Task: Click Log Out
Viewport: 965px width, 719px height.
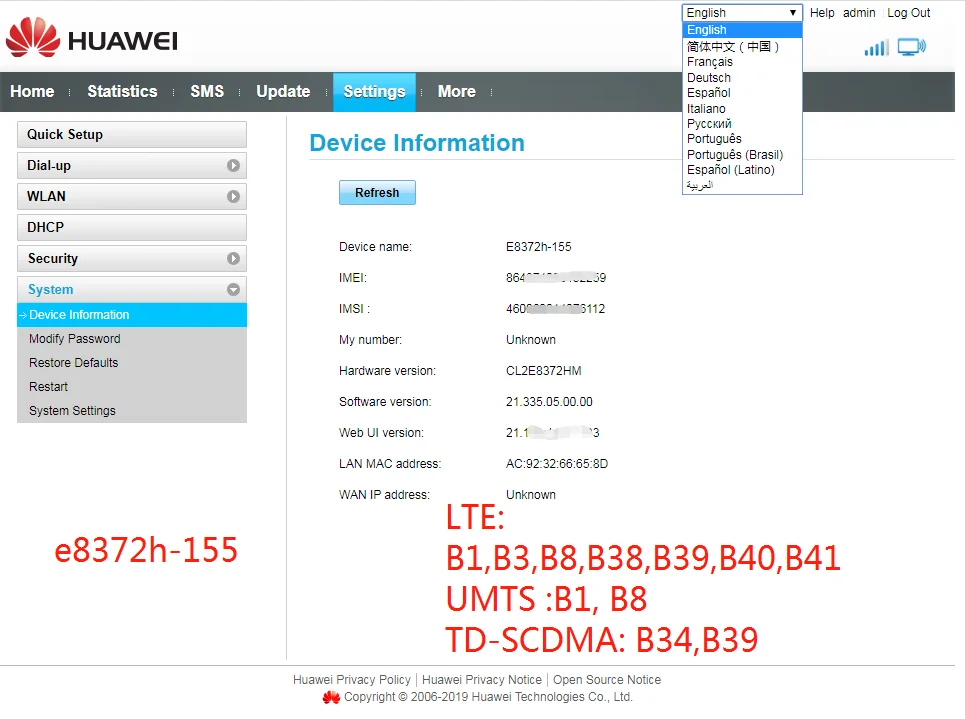Action: coord(908,13)
